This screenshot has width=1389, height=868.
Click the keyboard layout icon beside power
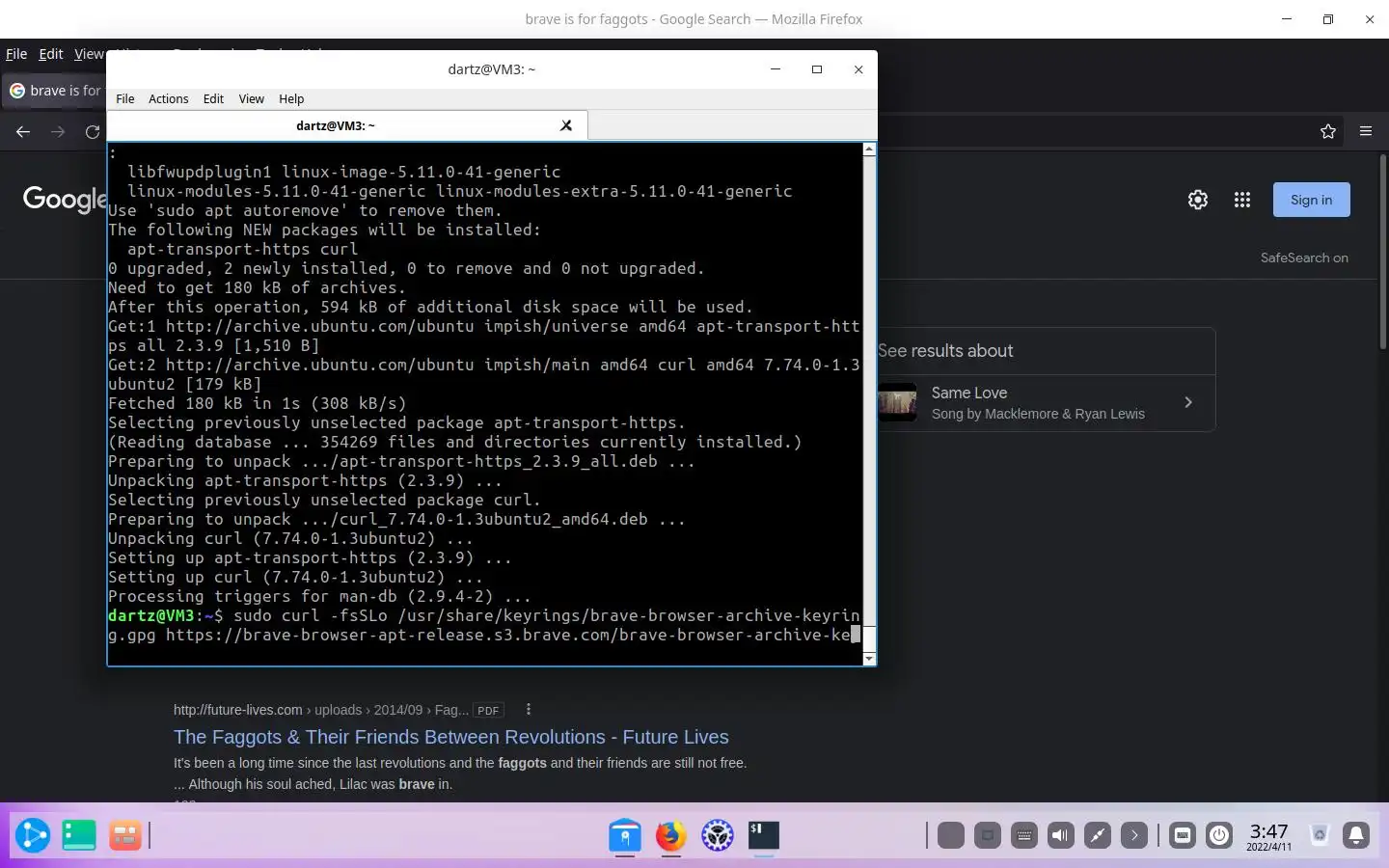pos(1183,835)
